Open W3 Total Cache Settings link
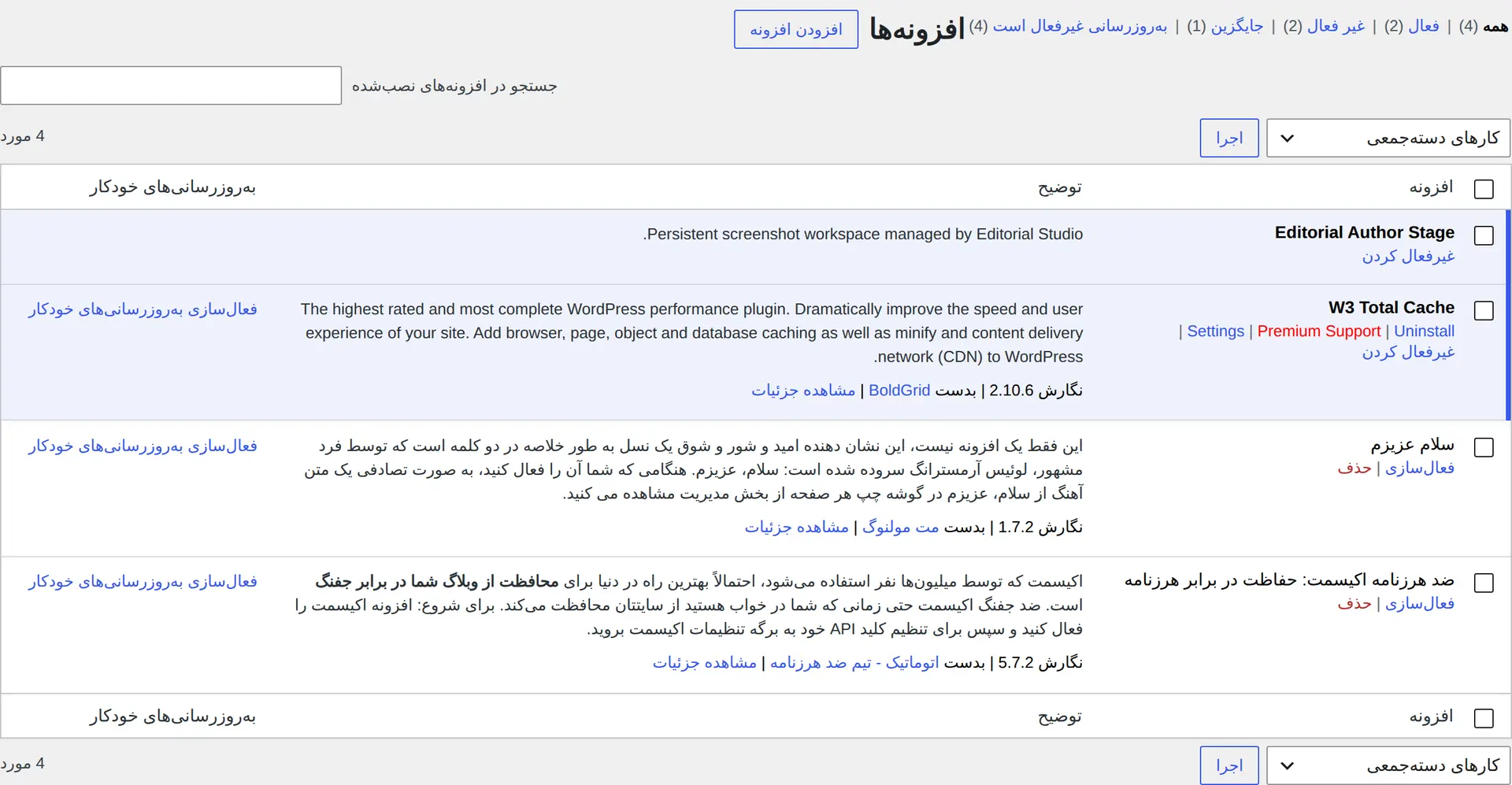This screenshot has width=1512, height=785. (1215, 331)
